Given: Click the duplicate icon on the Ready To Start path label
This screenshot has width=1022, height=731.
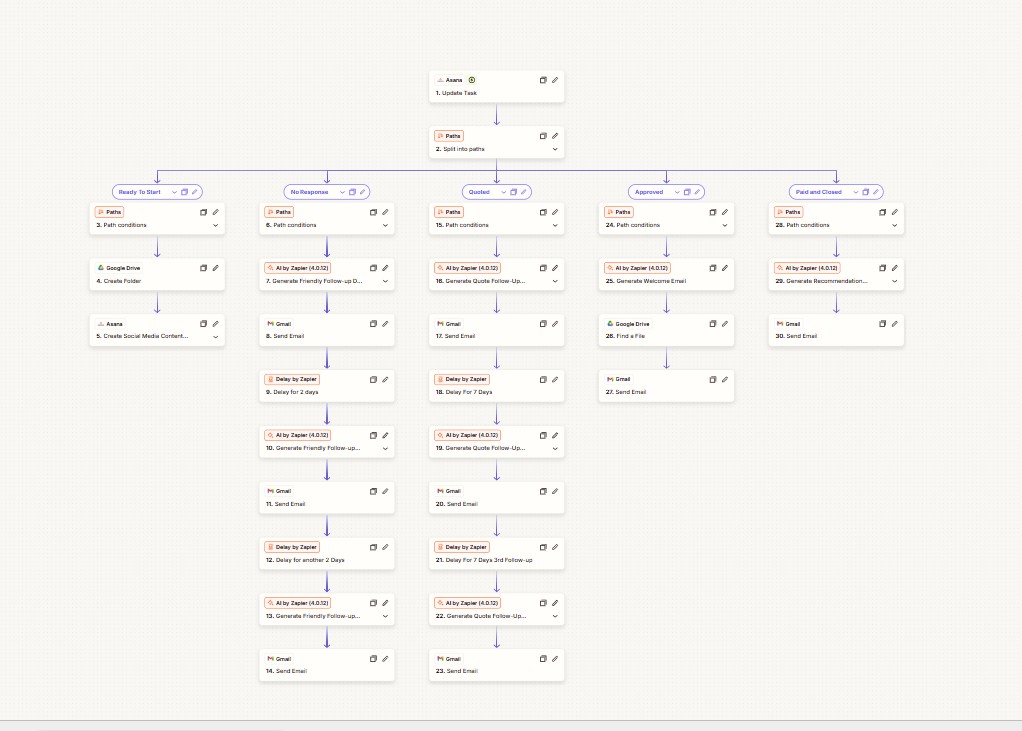Looking at the screenshot, I should pyautogui.click(x=184, y=192).
